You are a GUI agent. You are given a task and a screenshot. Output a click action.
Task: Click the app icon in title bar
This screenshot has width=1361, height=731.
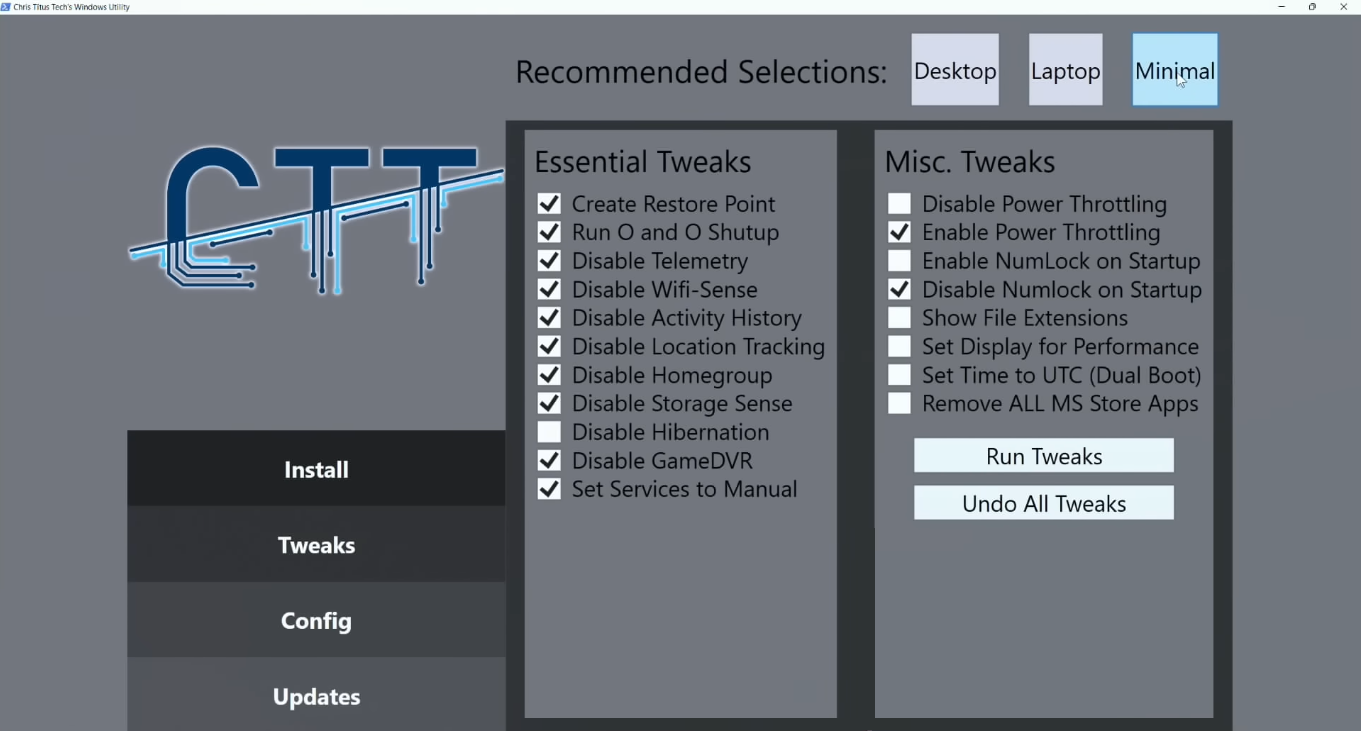6,7
